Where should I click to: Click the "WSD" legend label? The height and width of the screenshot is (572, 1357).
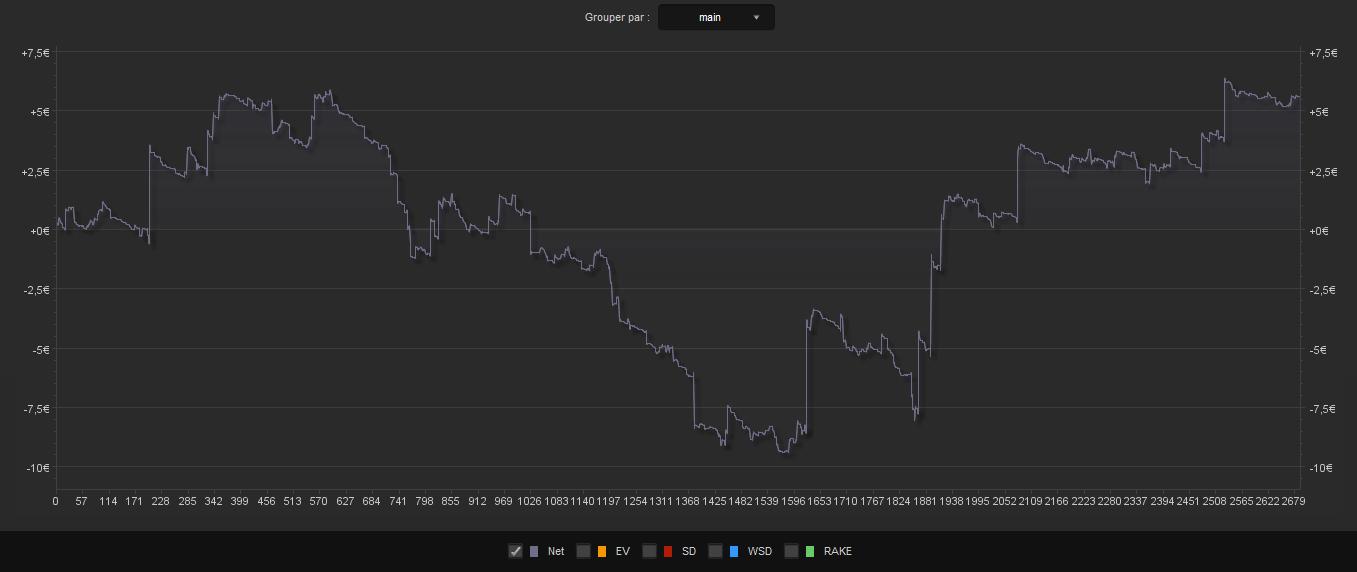[x=759, y=551]
